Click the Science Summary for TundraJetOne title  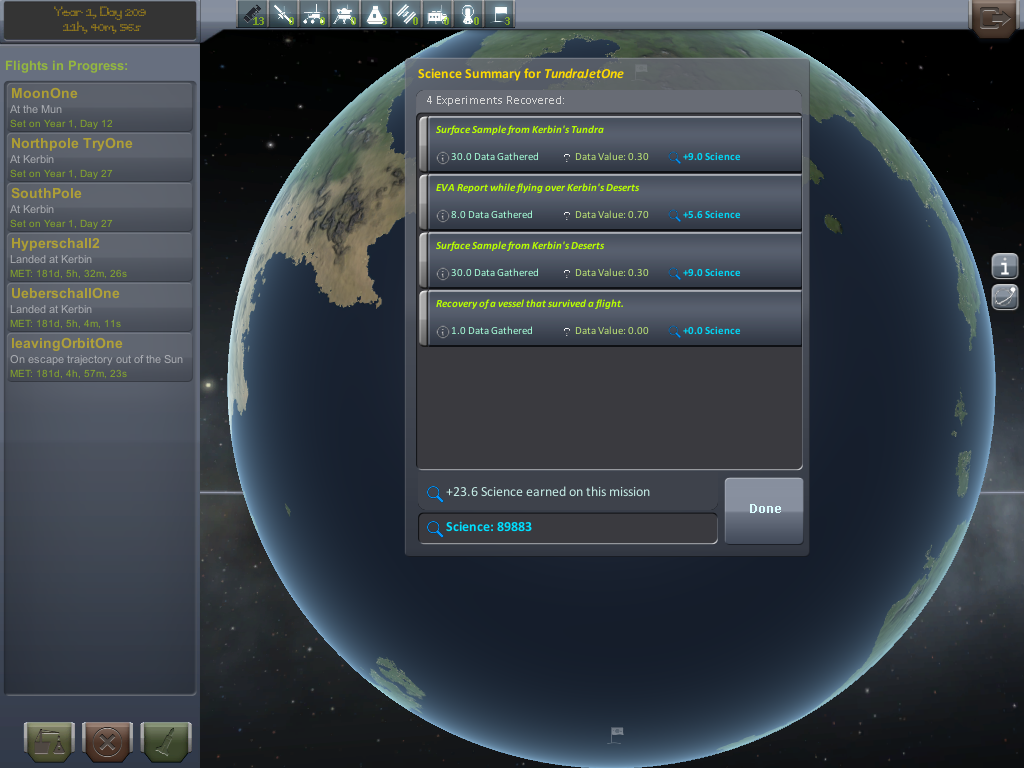[520, 74]
